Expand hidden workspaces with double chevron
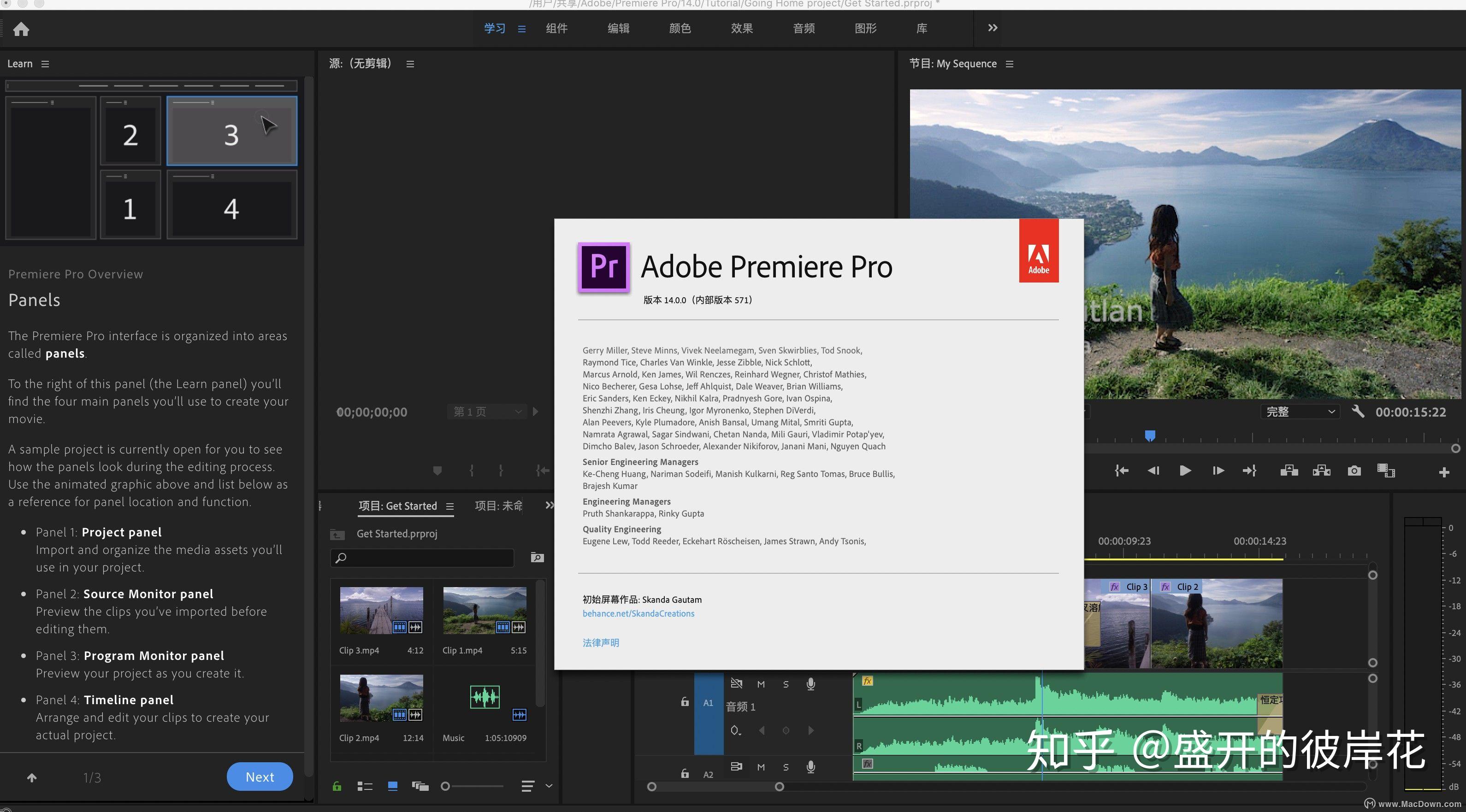 pyautogui.click(x=993, y=28)
